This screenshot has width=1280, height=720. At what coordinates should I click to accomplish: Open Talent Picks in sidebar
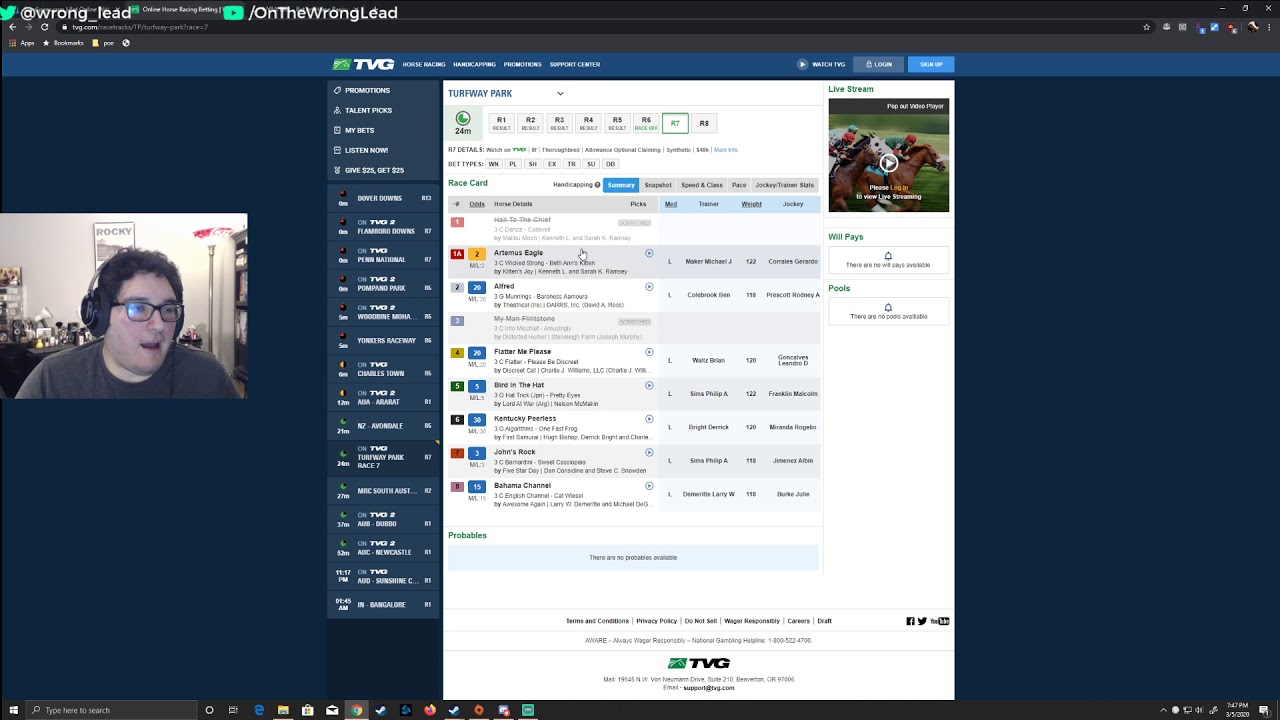point(368,110)
